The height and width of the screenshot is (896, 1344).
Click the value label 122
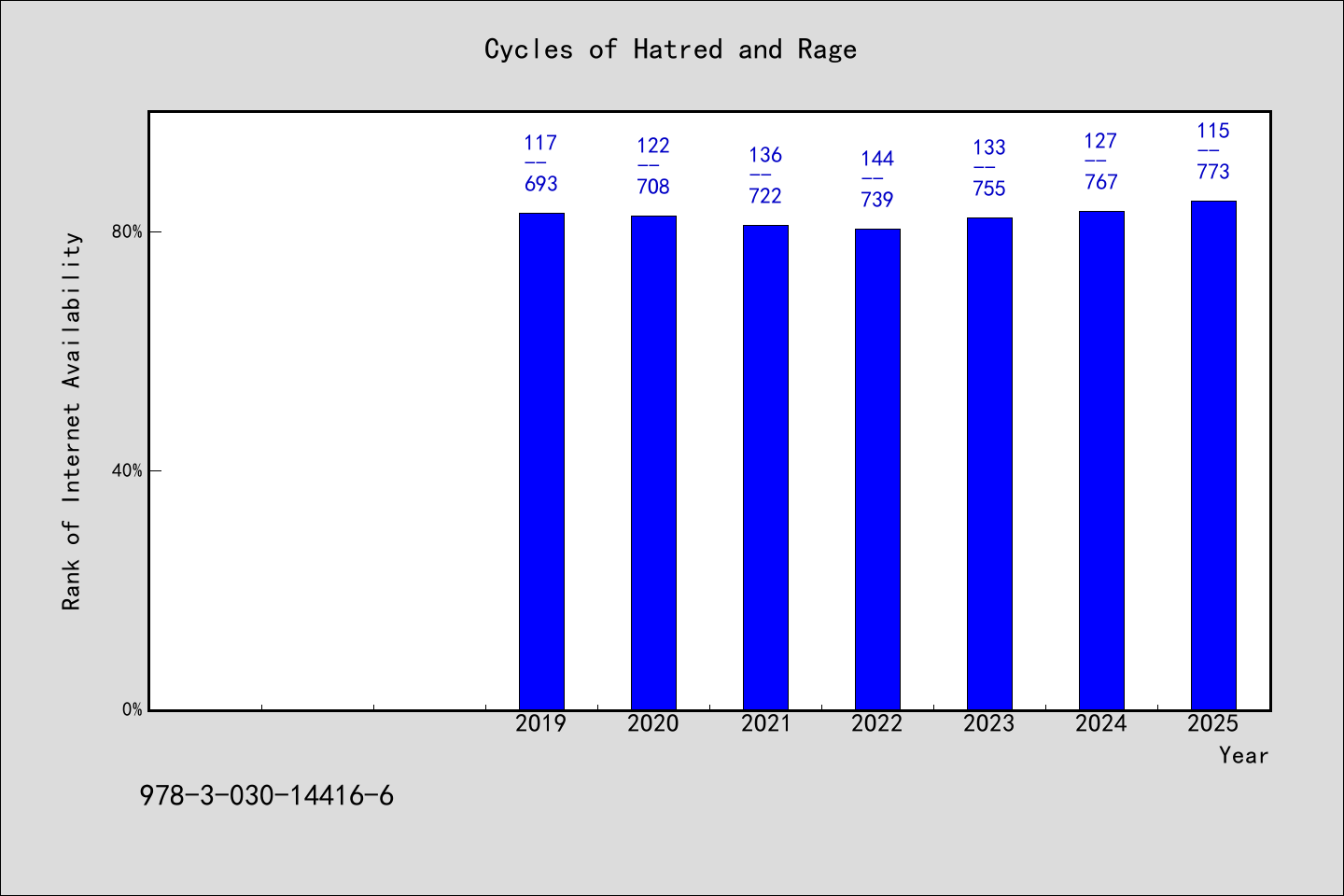point(653,146)
